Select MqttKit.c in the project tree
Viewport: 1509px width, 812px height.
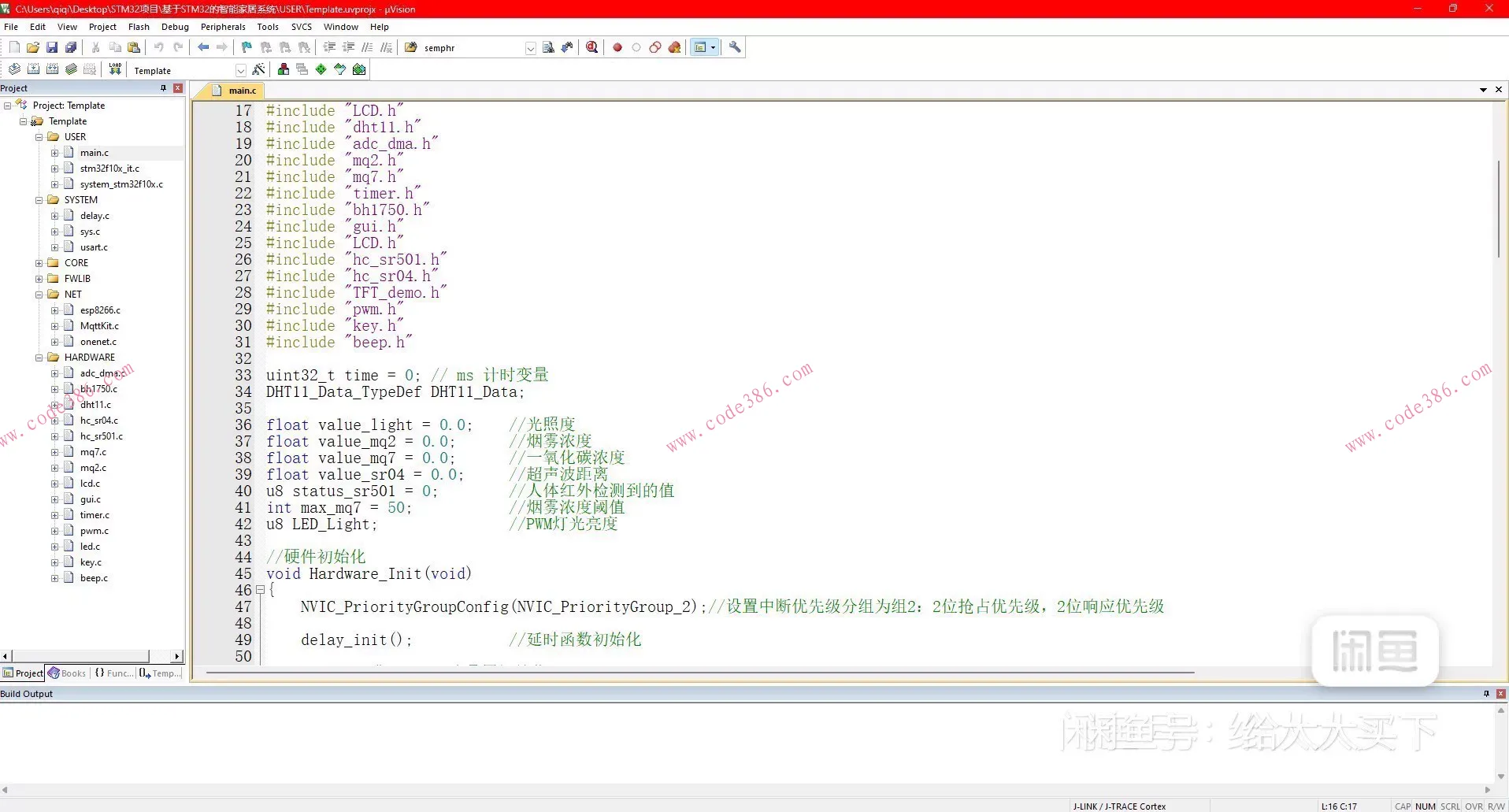tap(99, 326)
